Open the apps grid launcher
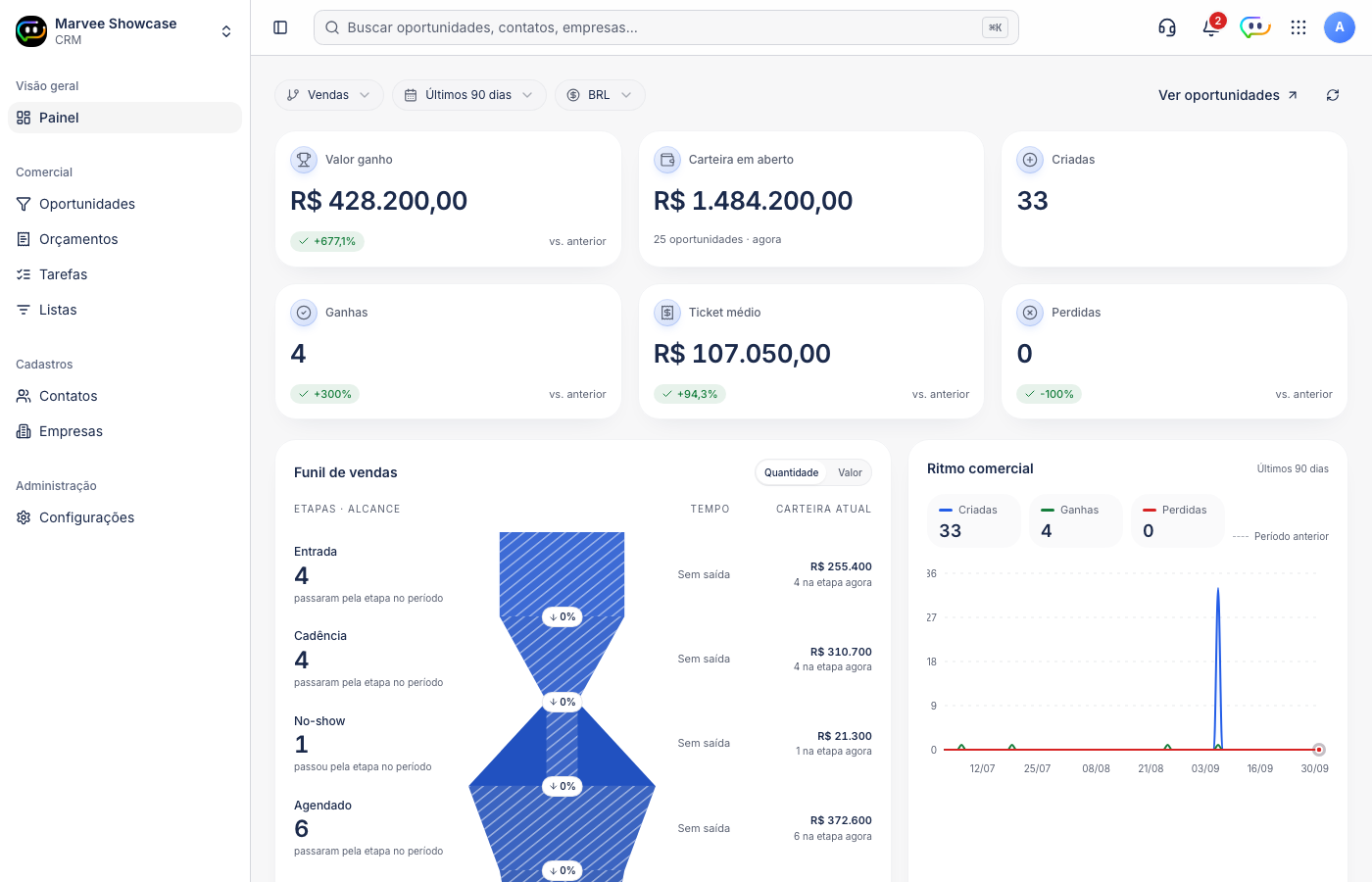This screenshot has width=1372, height=882. pyautogui.click(x=1298, y=27)
